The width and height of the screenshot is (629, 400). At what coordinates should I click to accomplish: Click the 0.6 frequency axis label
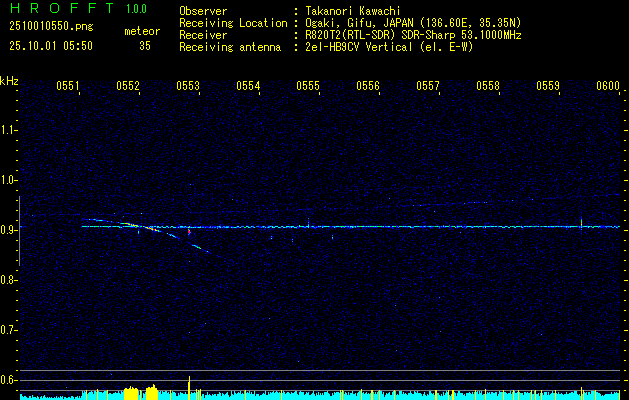[x=9, y=379]
